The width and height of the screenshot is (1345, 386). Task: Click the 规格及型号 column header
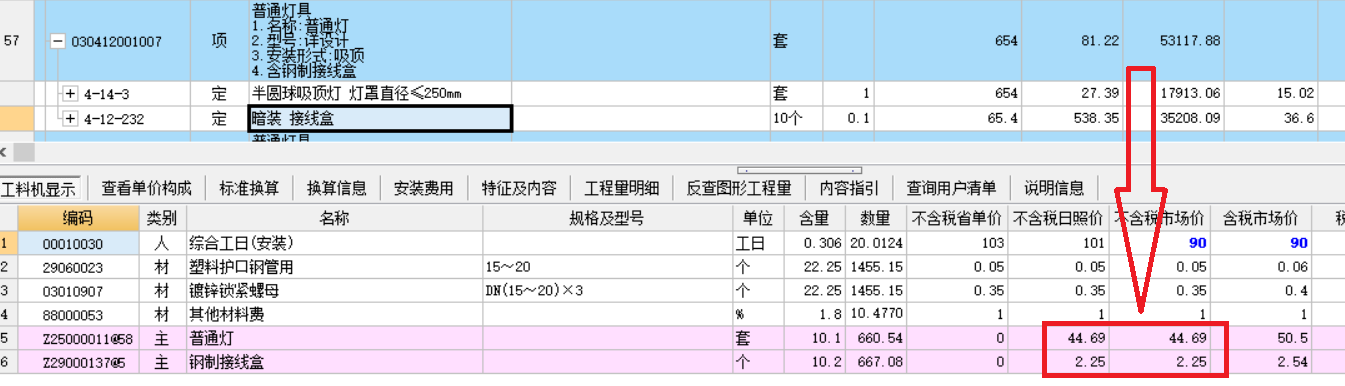(607, 218)
